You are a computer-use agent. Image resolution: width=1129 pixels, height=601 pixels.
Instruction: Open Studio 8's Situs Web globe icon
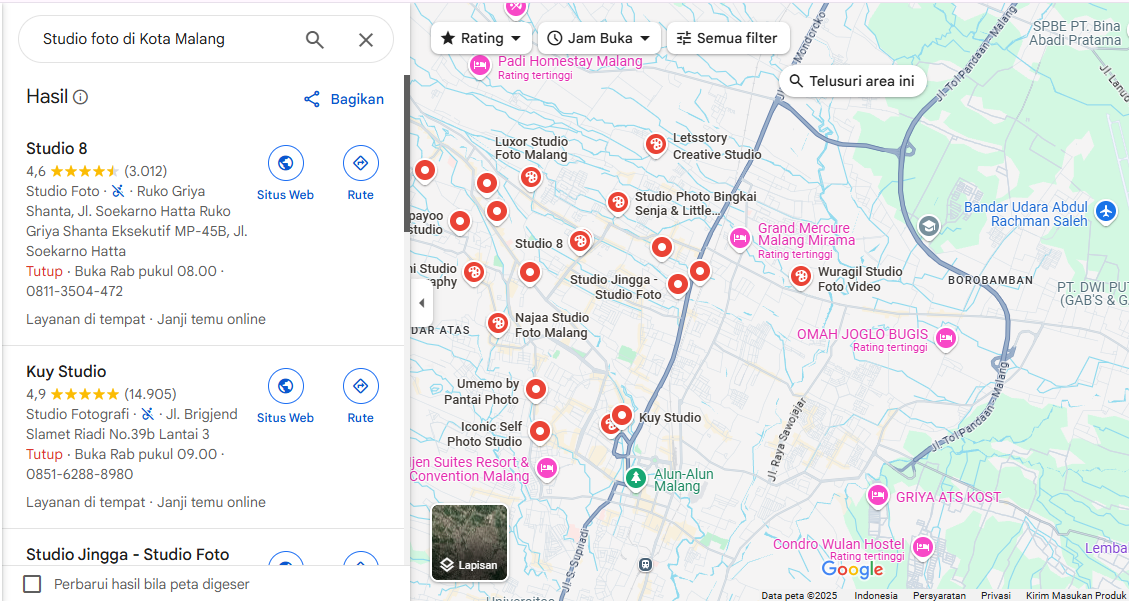[x=286, y=163]
